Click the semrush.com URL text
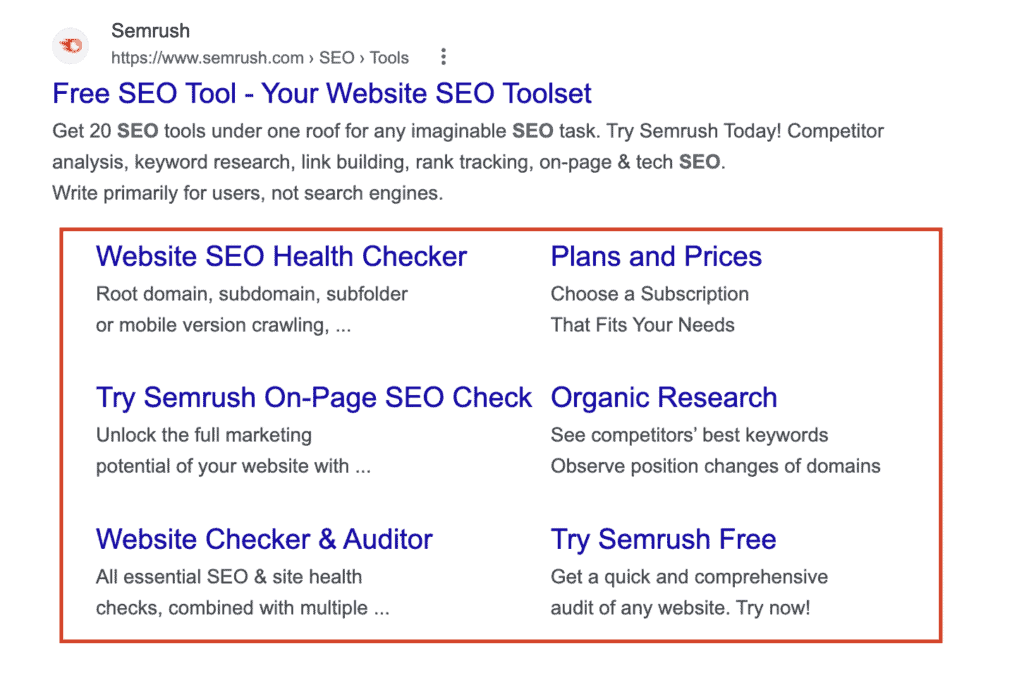 tap(207, 57)
